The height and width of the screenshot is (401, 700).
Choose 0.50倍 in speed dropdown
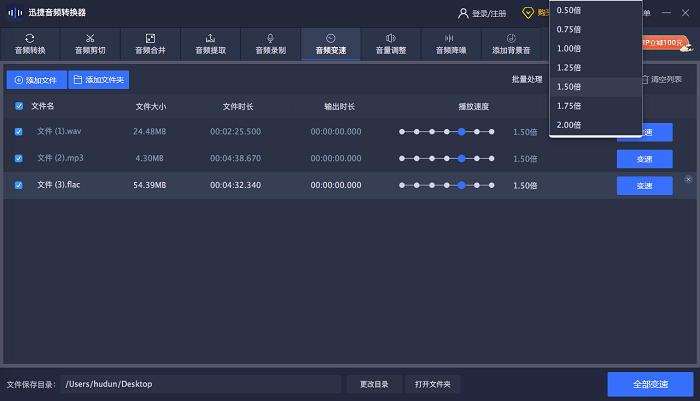click(596, 10)
